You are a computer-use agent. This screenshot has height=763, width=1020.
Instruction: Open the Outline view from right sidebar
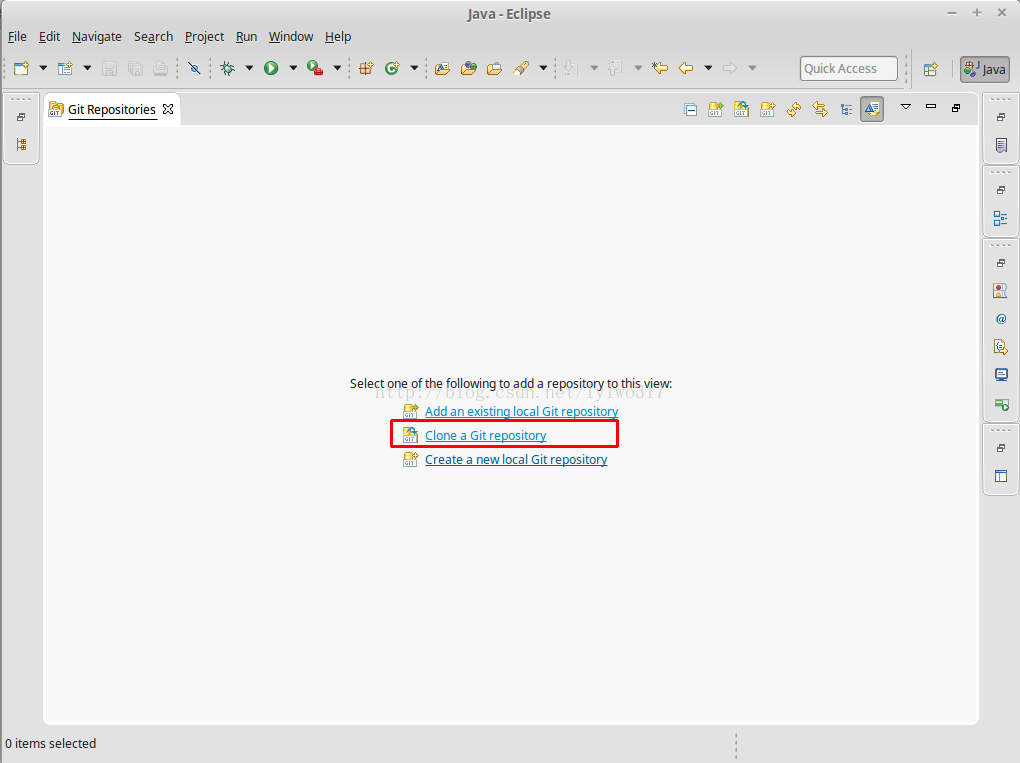1001,218
